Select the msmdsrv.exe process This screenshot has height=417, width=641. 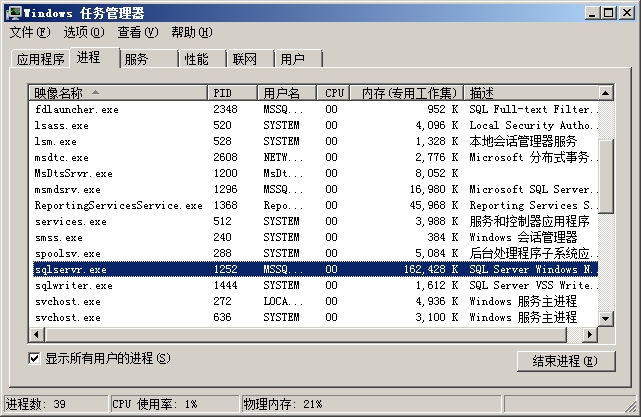(314, 189)
